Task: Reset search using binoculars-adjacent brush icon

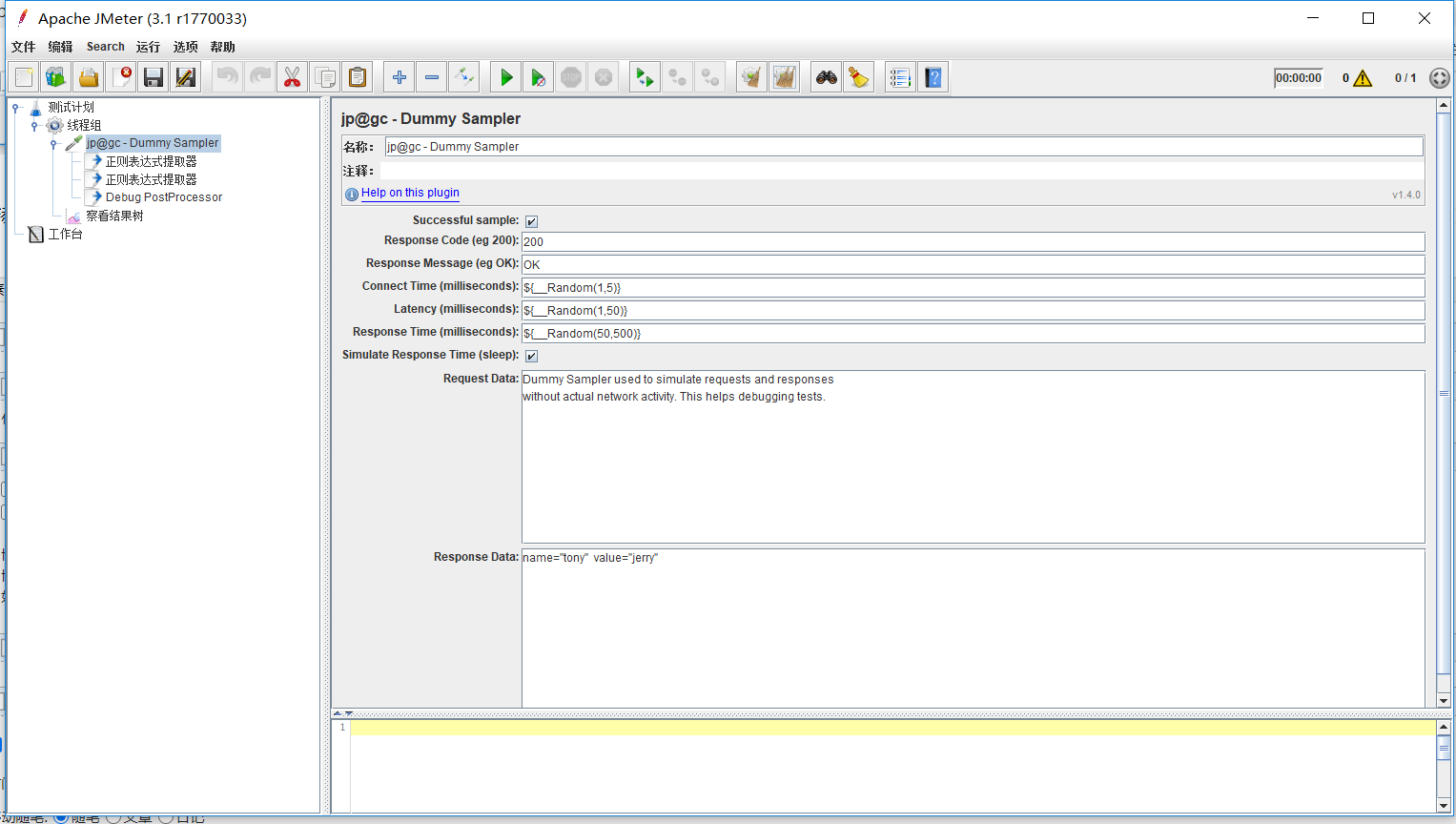Action: tap(859, 77)
